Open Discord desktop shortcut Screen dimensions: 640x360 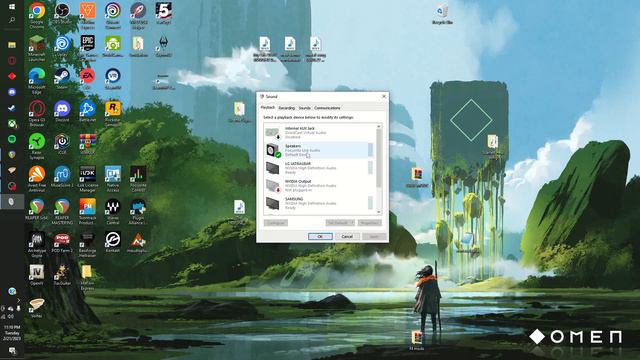click(62, 111)
